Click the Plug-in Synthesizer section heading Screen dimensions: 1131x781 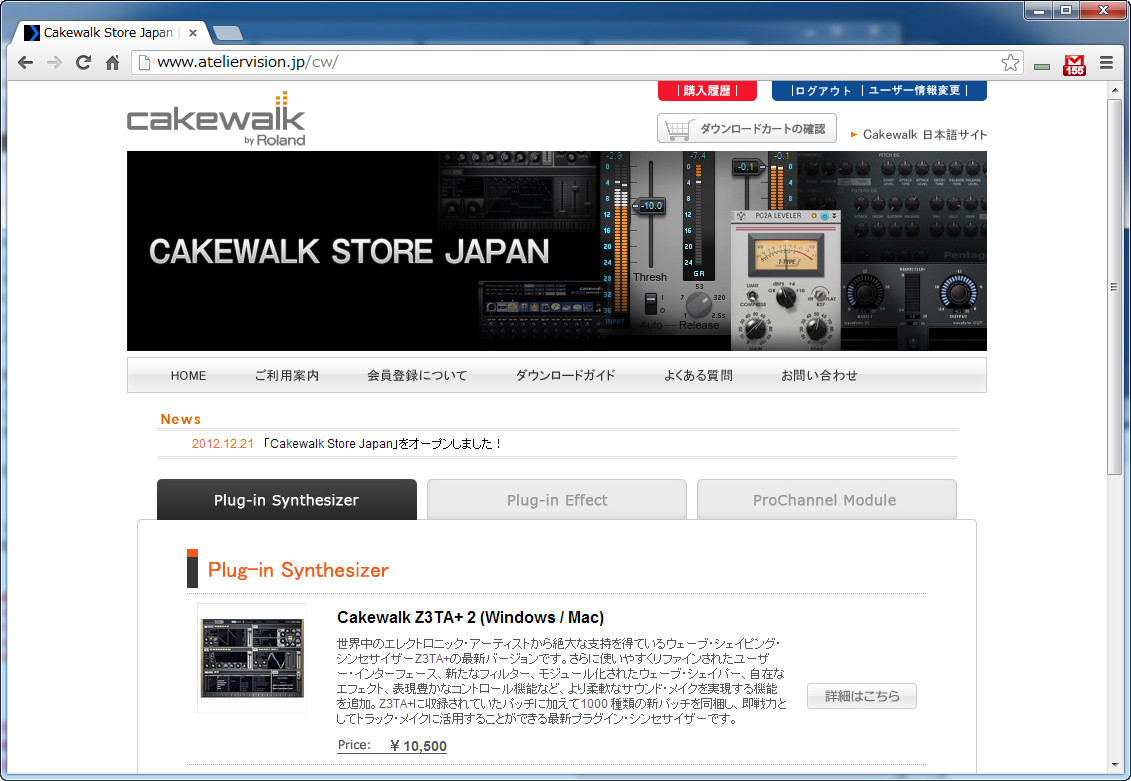click(x=298, y=570)
